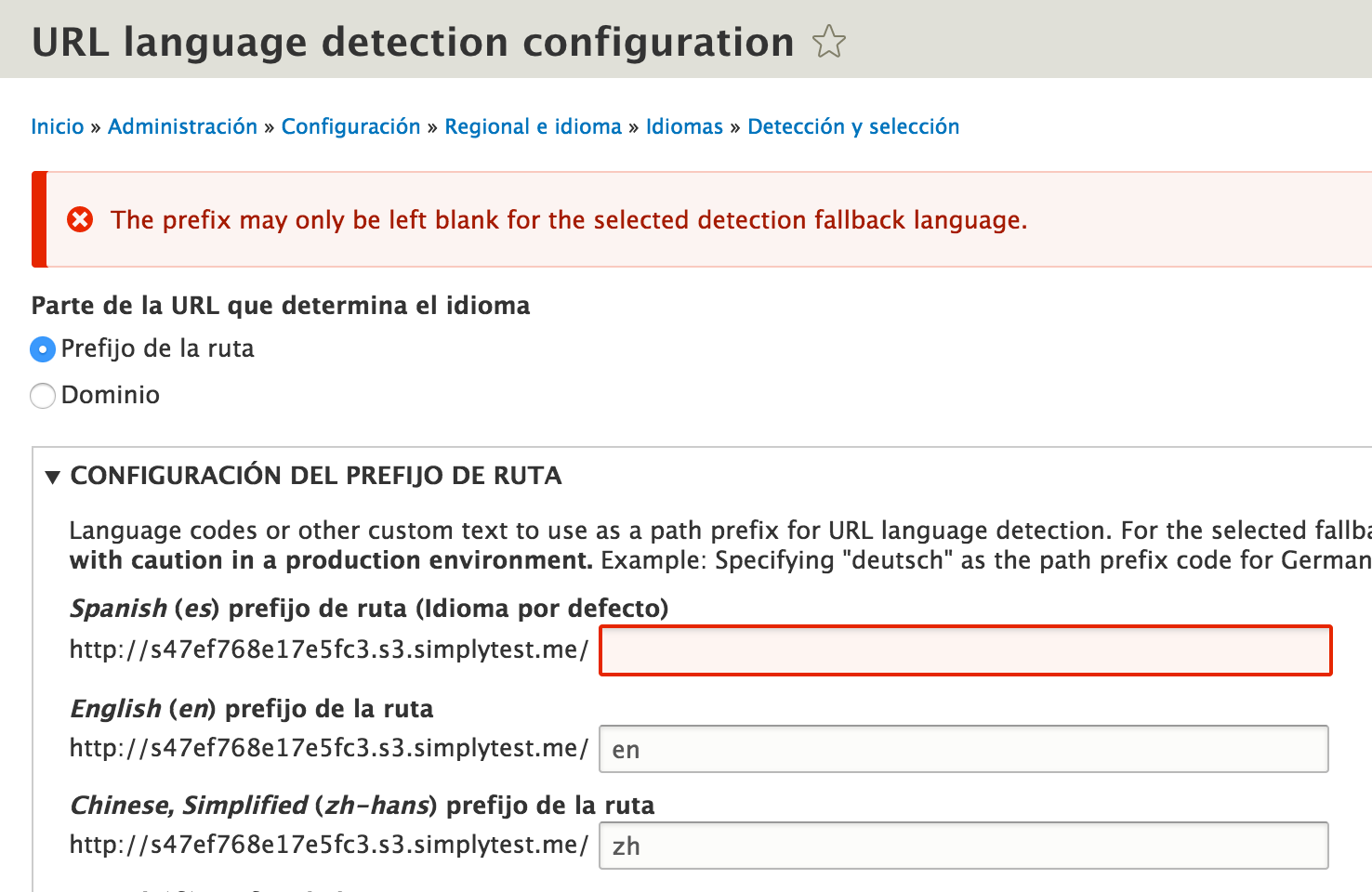Click the base URL text beside the Spanish field
The image size is (1372, 892).
[x=328, y=650]
